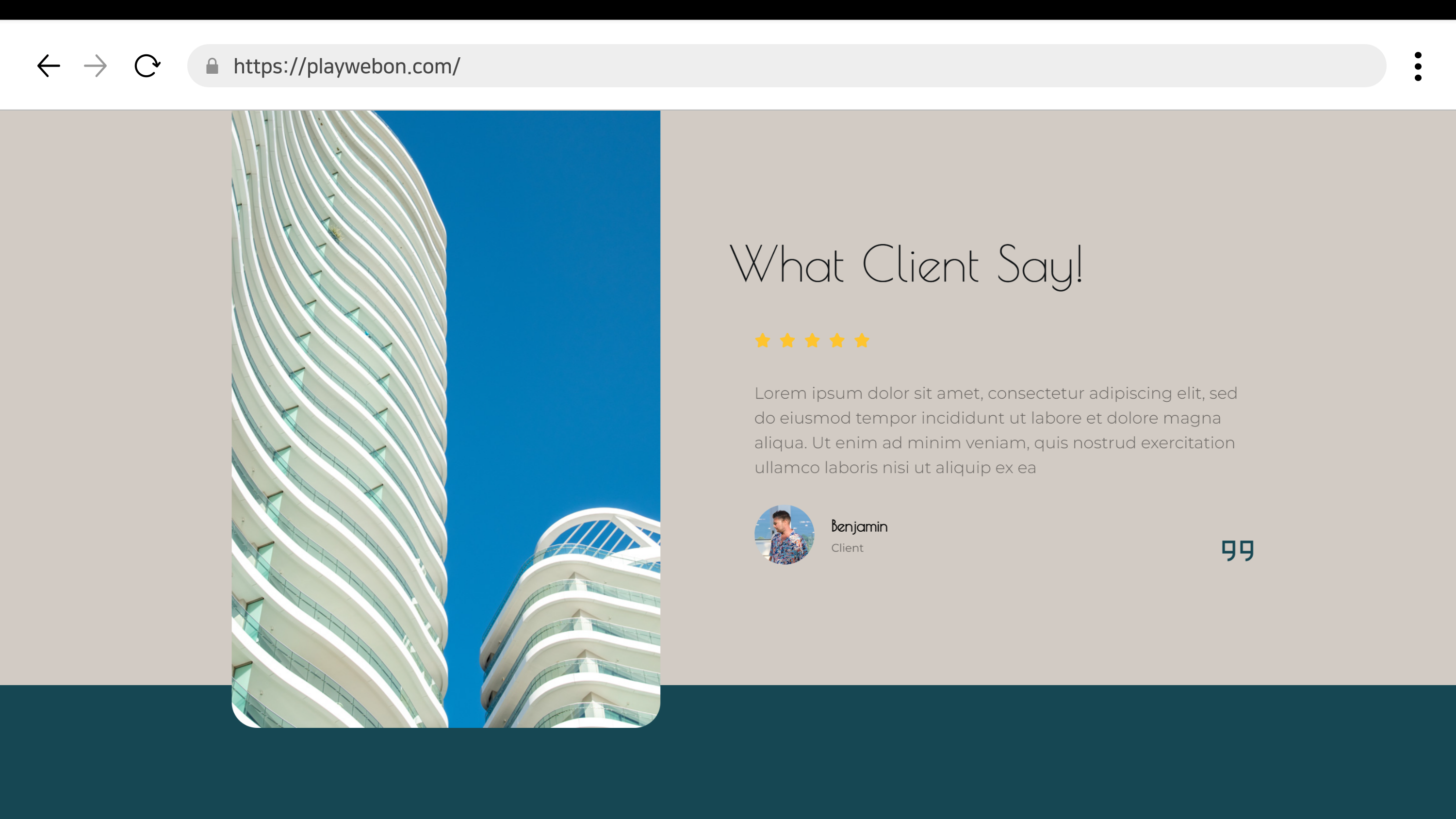
Task: Click the black top system bar
Action: point(728,10)
